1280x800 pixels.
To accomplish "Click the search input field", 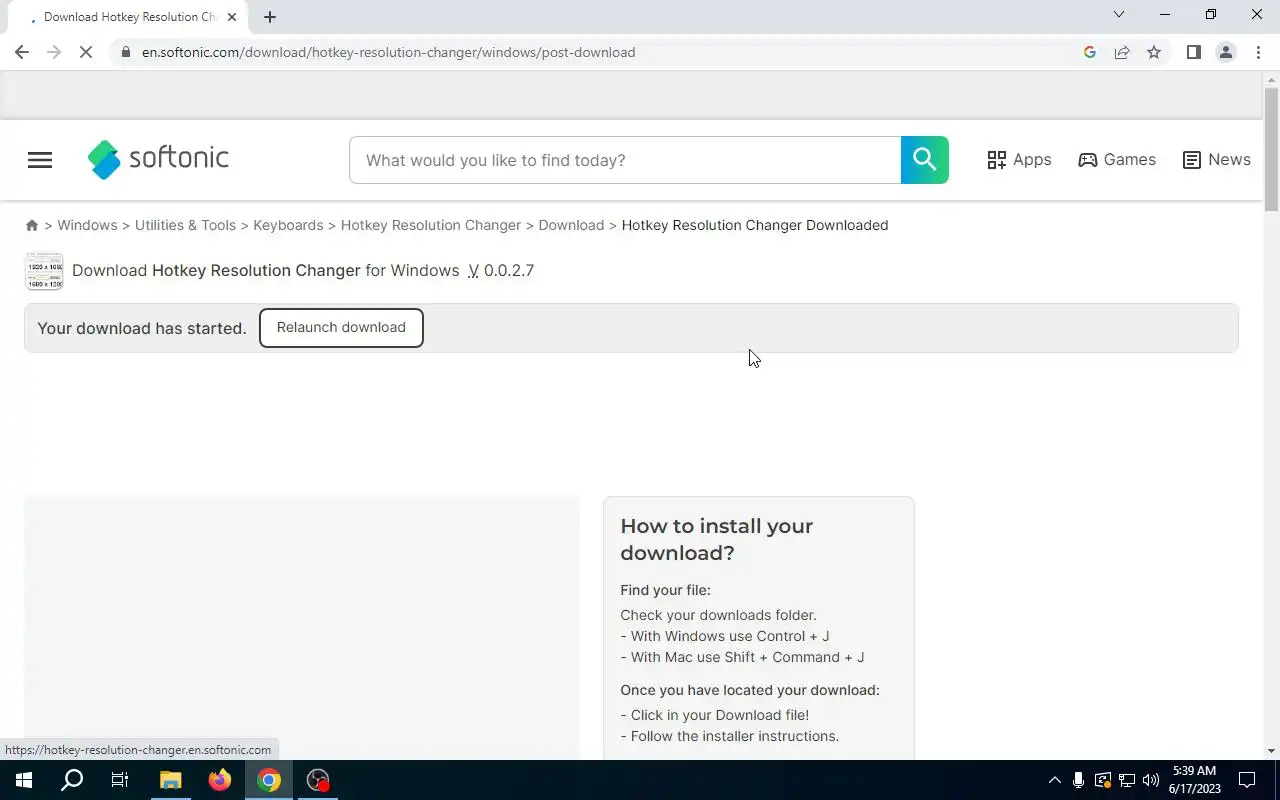I will (x=625, y=160).
